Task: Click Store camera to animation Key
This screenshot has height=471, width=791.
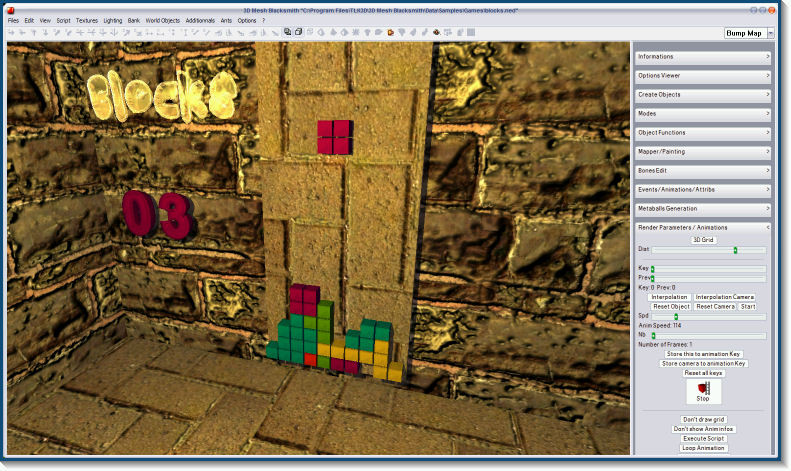Action: coord(703,364)
